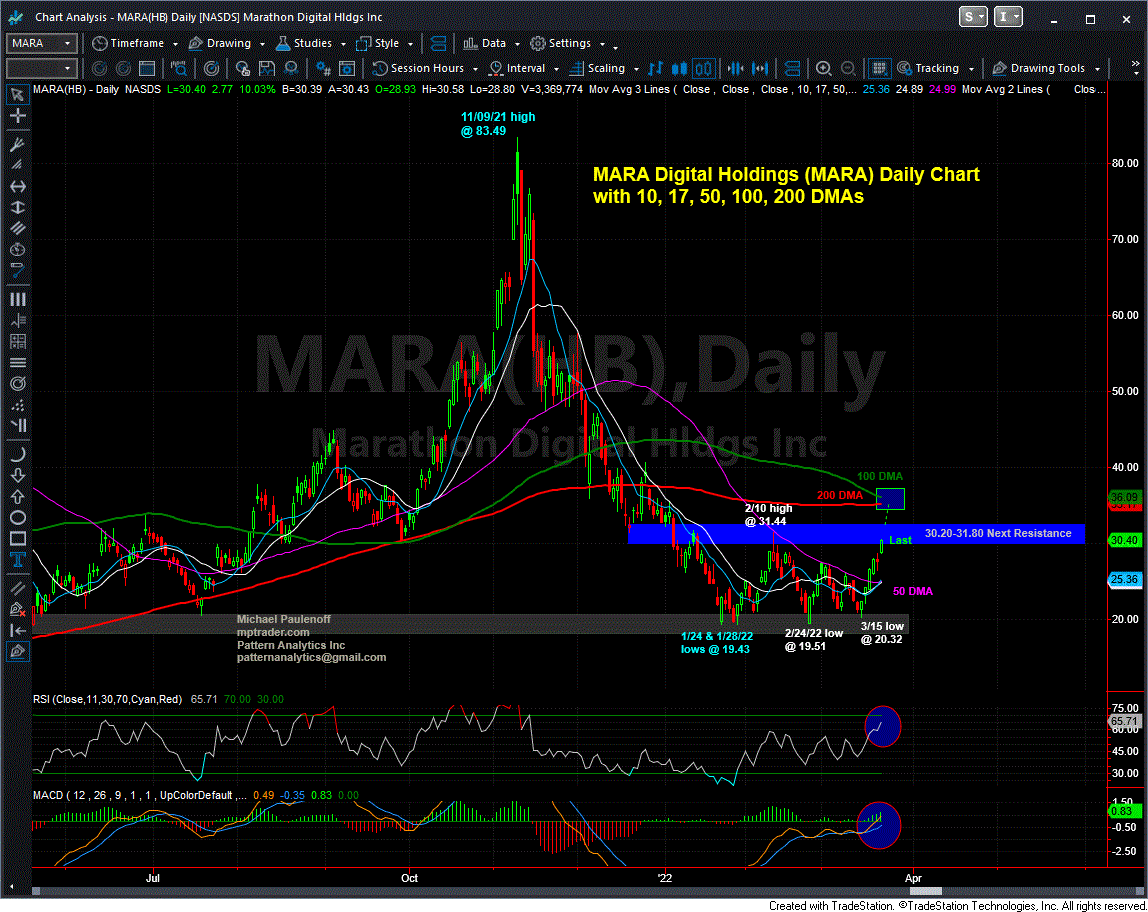Viewport: 1148px width, 912px height.
Task: Click the save chart analysis icon
Action: [x=267, y=69]
